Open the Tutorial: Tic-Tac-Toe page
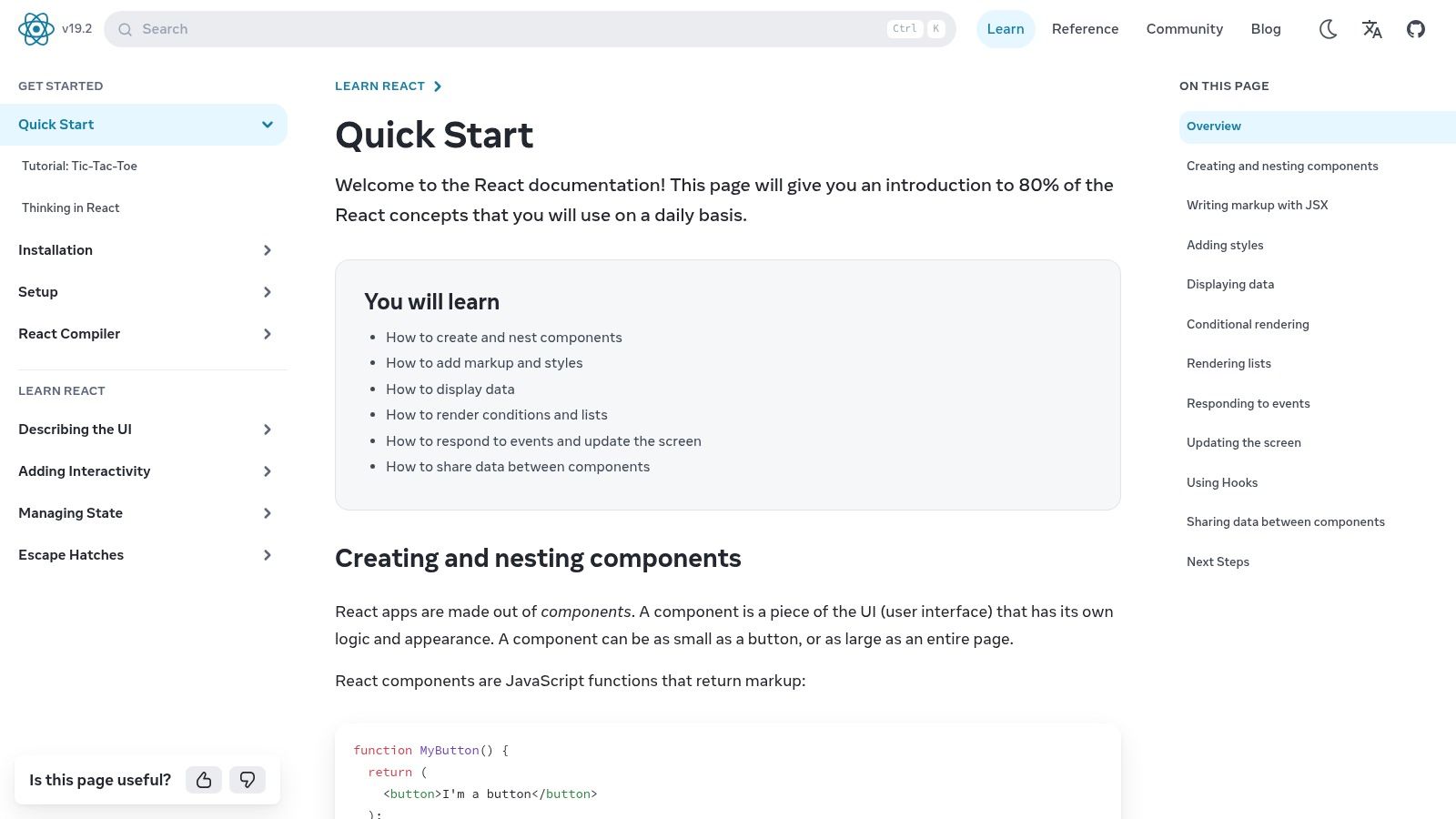 pos(79,166)
